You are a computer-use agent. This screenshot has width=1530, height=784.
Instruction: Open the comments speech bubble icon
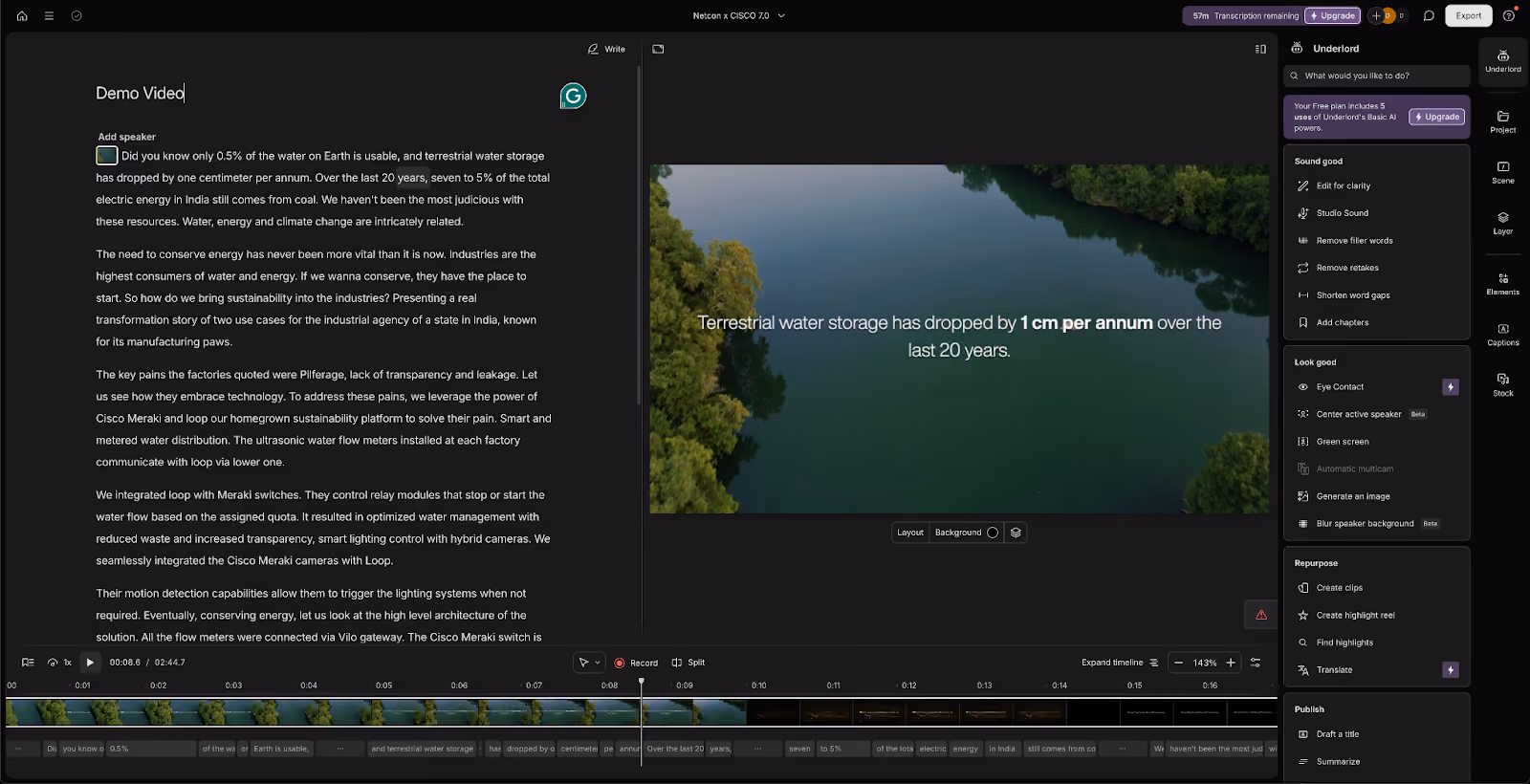tap(1429, 15)
